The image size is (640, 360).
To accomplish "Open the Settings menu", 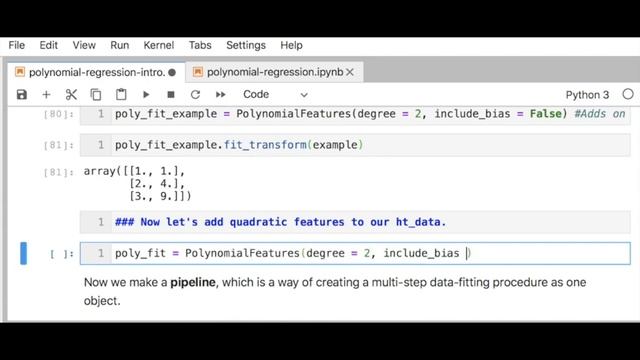I will click(x=246, y=45).
